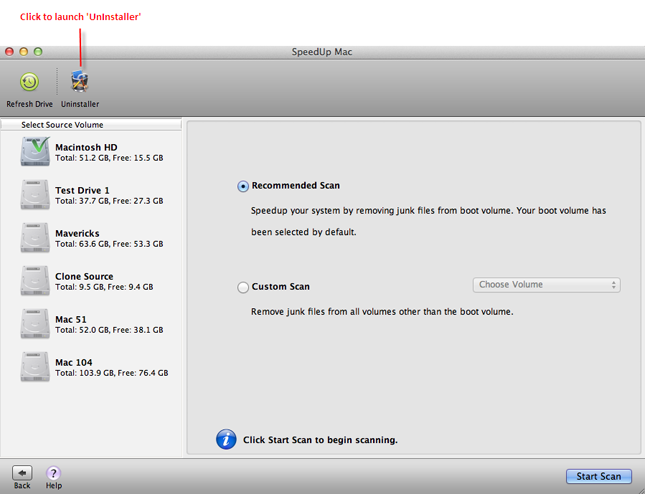Go back with the Back arrow

[x=22, y=473]
